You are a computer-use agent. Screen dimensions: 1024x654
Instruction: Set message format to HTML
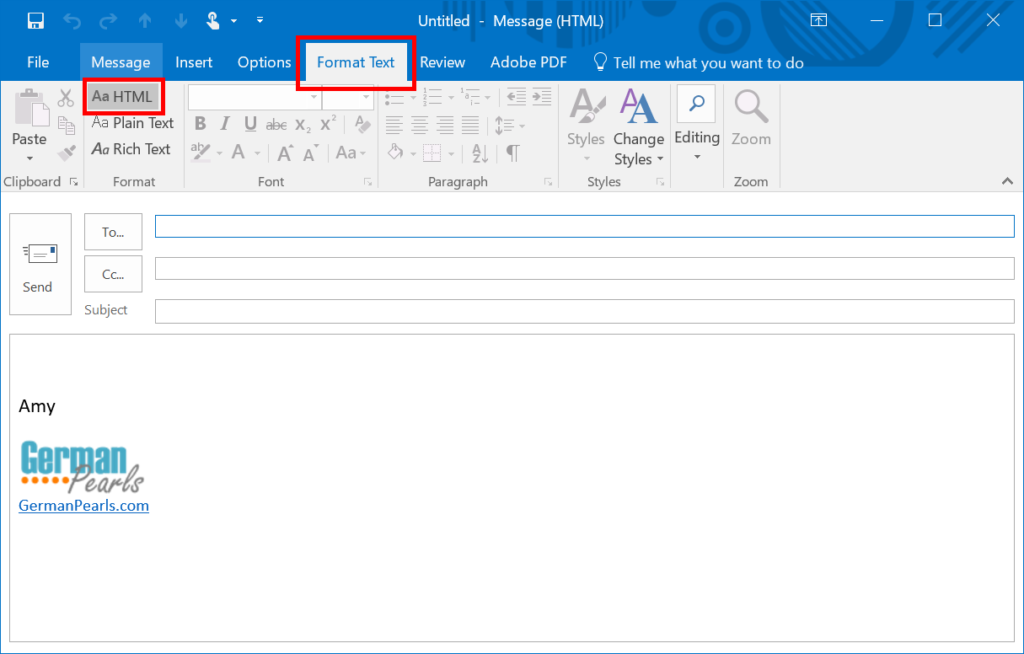[x=123, y=97]
